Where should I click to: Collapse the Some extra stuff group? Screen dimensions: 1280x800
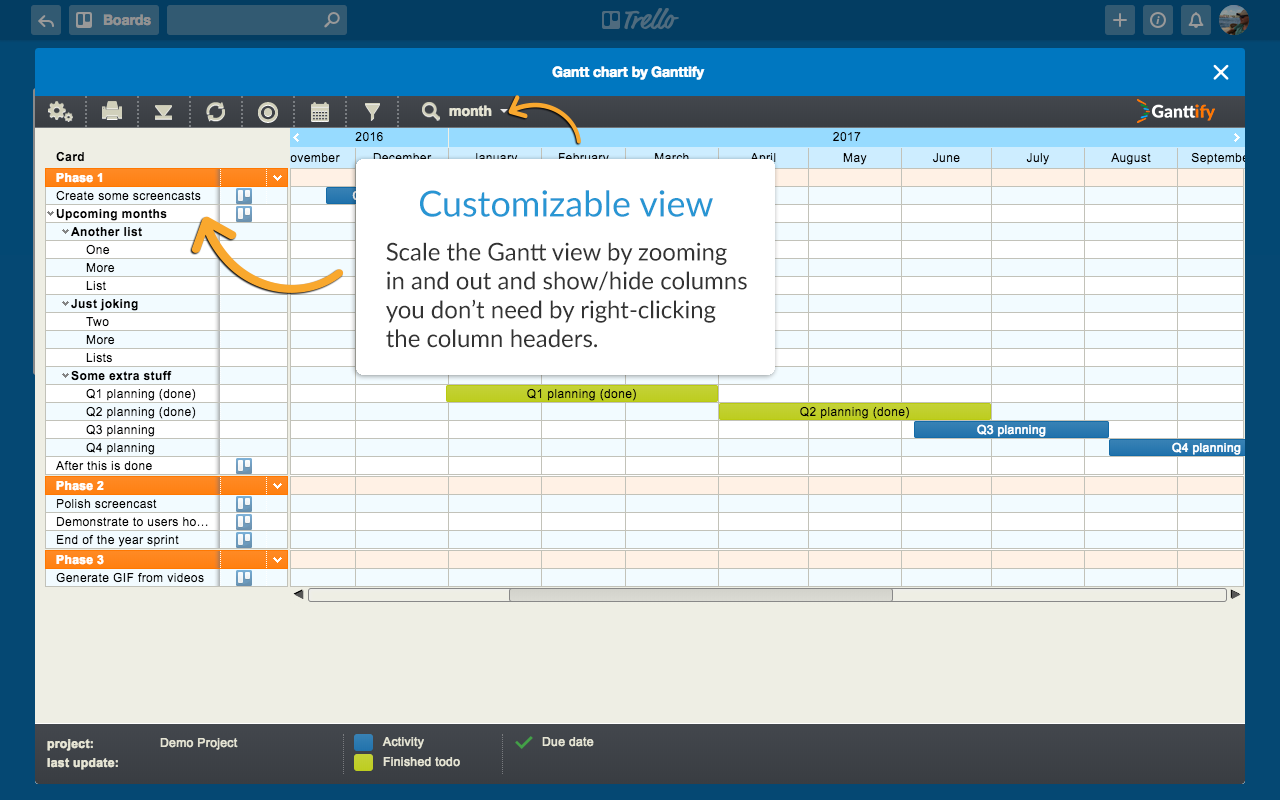click(65, 376)
